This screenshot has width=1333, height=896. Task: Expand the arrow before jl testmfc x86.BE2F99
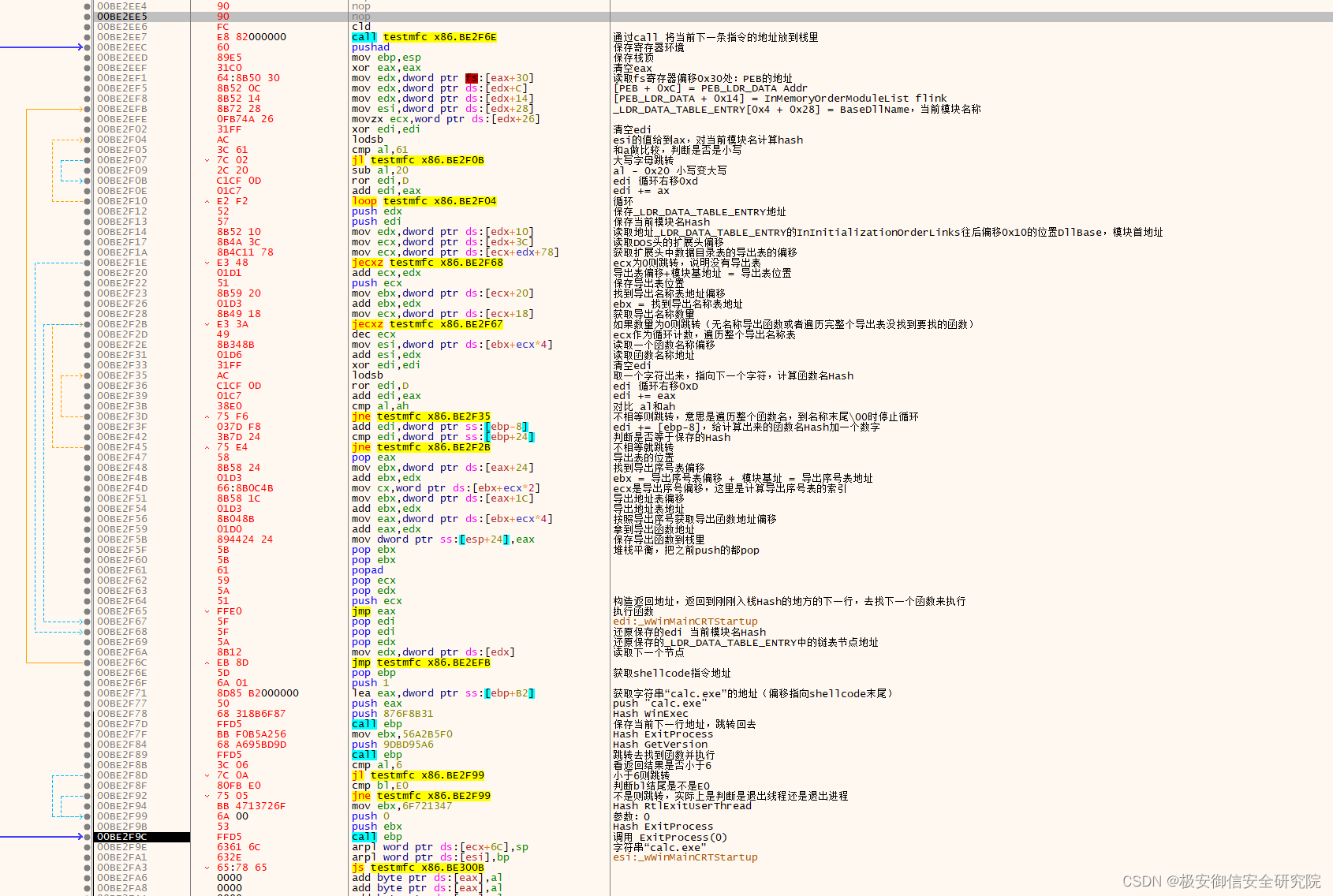pyautogui.click(x=207, y=775)
